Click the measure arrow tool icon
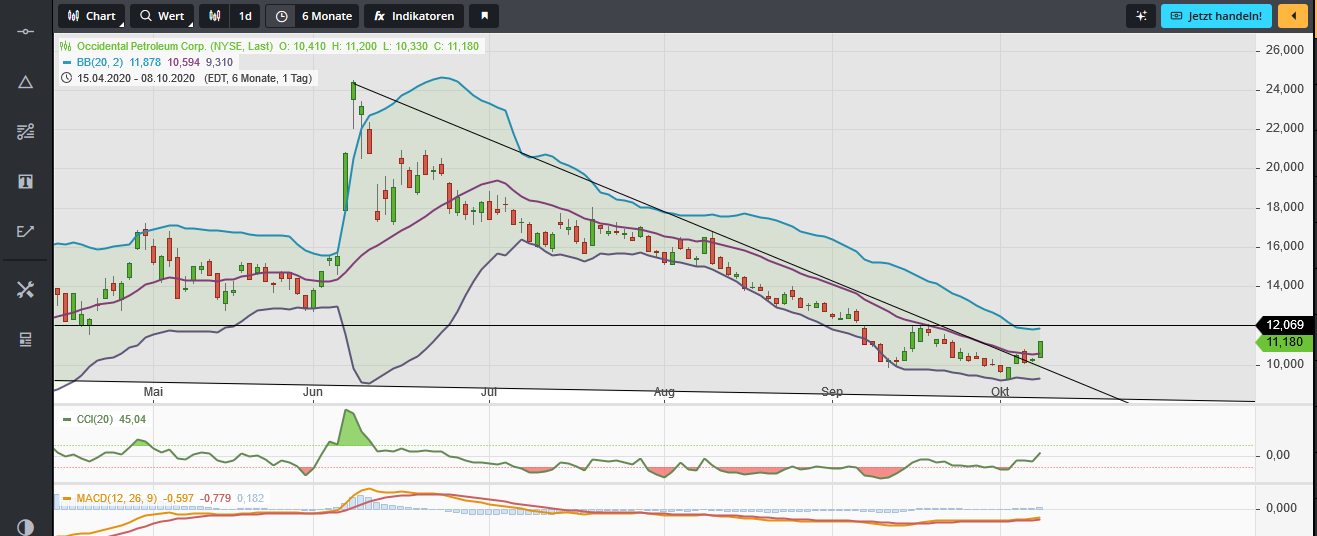 click(x=26, y=231)
